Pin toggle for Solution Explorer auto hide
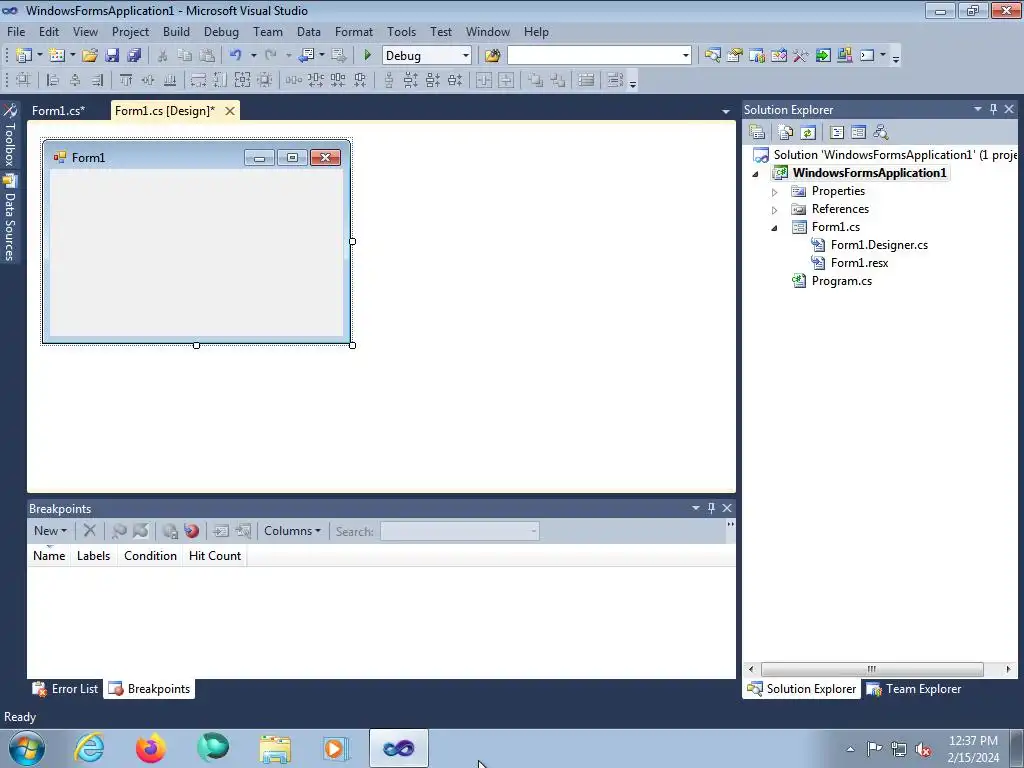 [993, 109]
